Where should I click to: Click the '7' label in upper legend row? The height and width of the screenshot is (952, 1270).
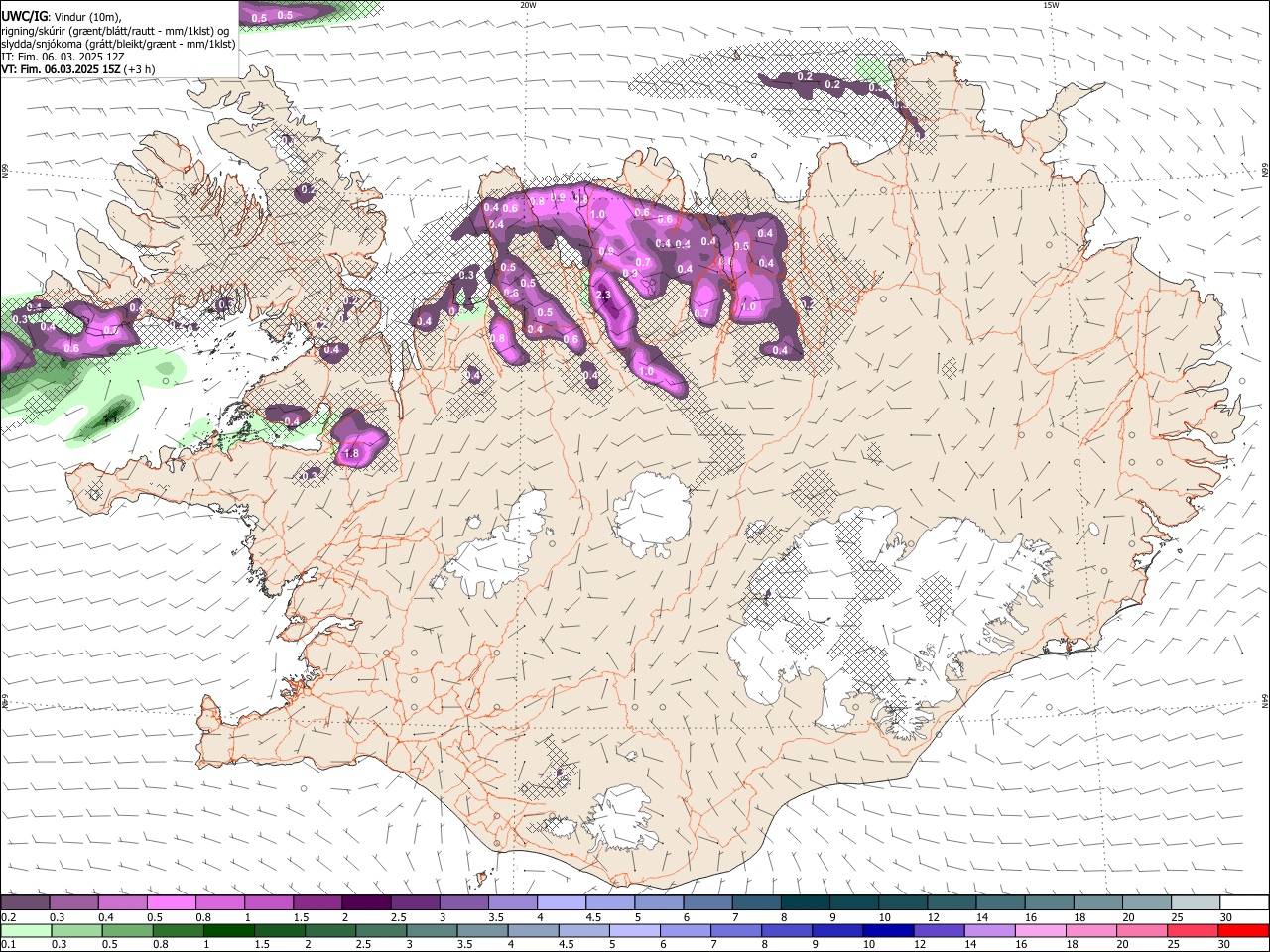(x=734, y=917)
